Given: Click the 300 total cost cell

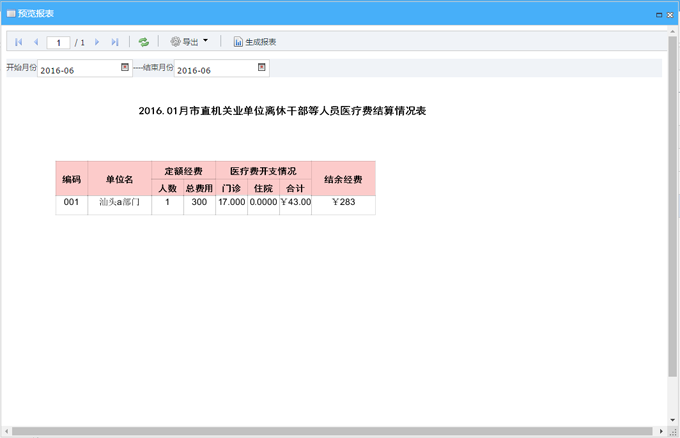Looking at the screenshot, I should [x=199, y=205].
